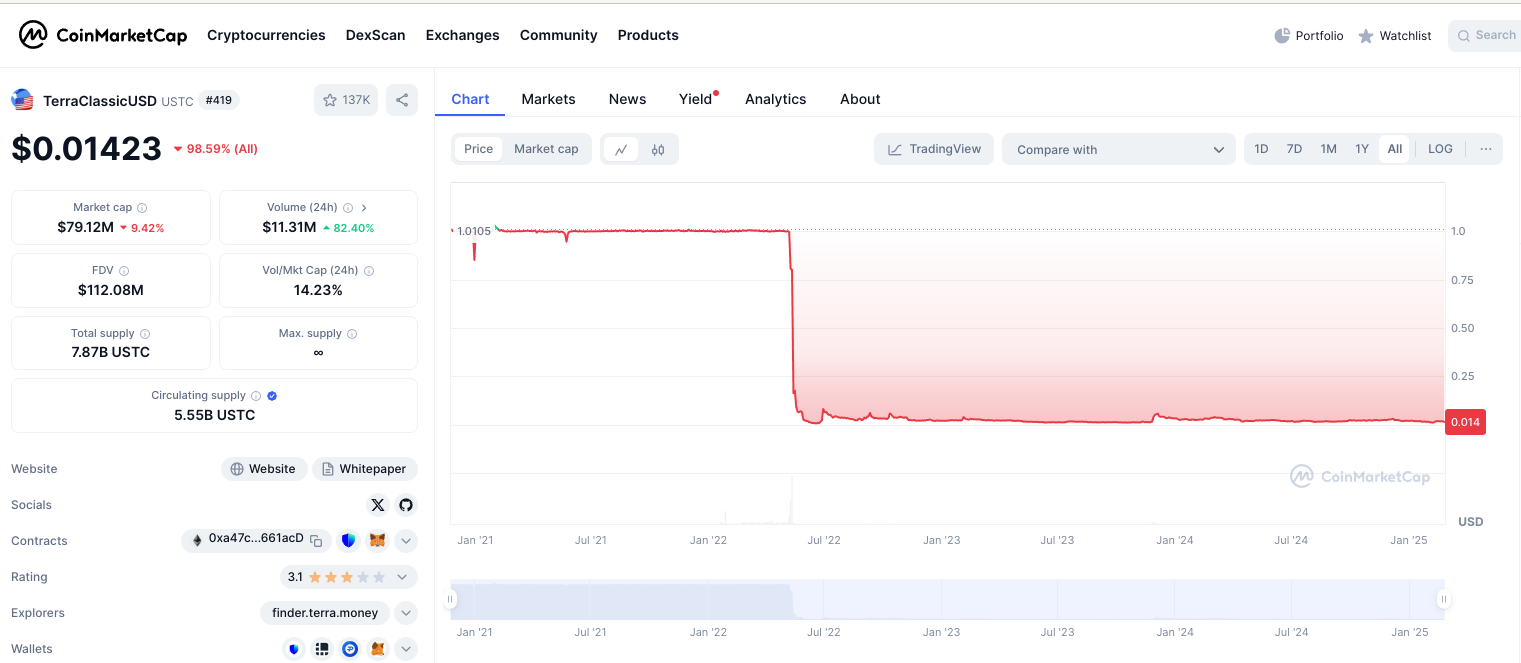The image size is (1521, 663).
Task: Switch to the Yield tab
Action: 696,99
